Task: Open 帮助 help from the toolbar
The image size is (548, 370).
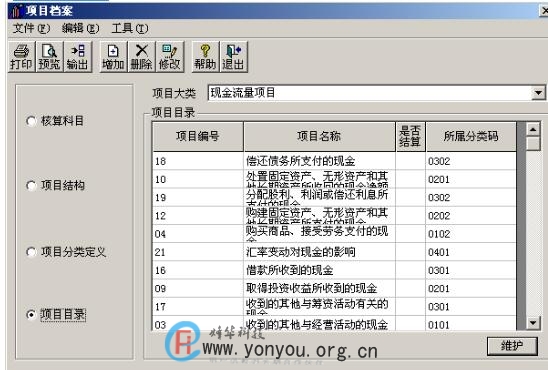Action: click(206, 57)
